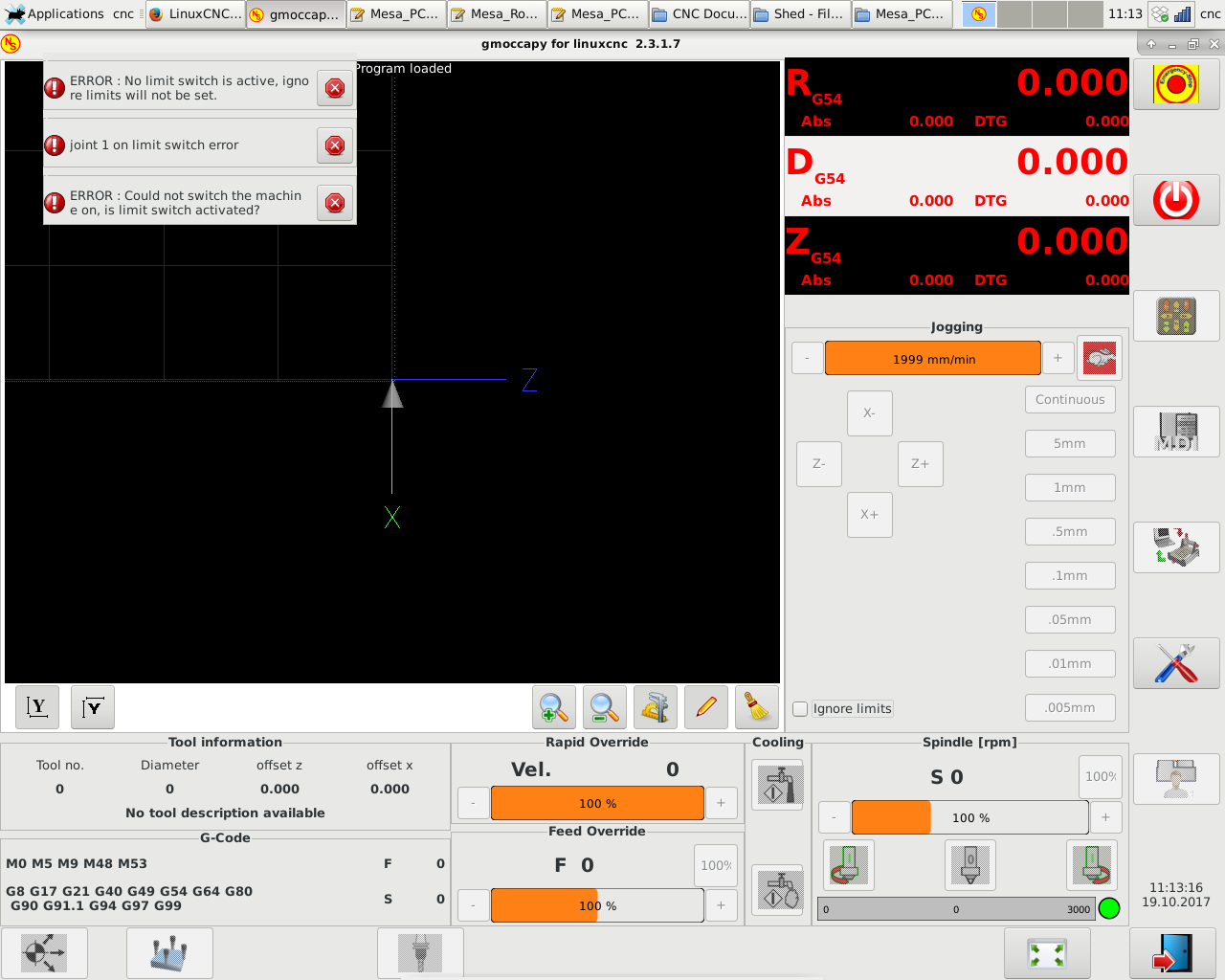Image resolution: width=1225 pixels, height=980 pixels.
Task: Dismiss 'joint 1 on limit switch error'
Action: pyautogui.click(x=335, y=145)
